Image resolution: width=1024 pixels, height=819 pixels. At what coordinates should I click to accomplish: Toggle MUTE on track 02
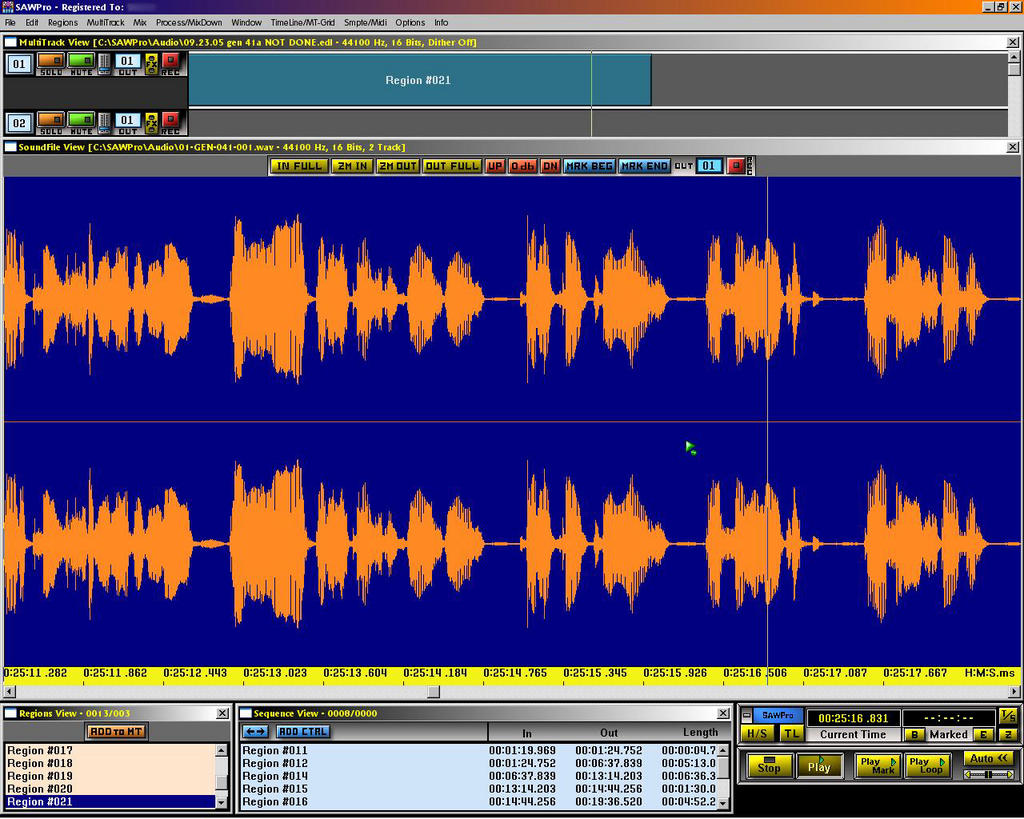(81, 120)
